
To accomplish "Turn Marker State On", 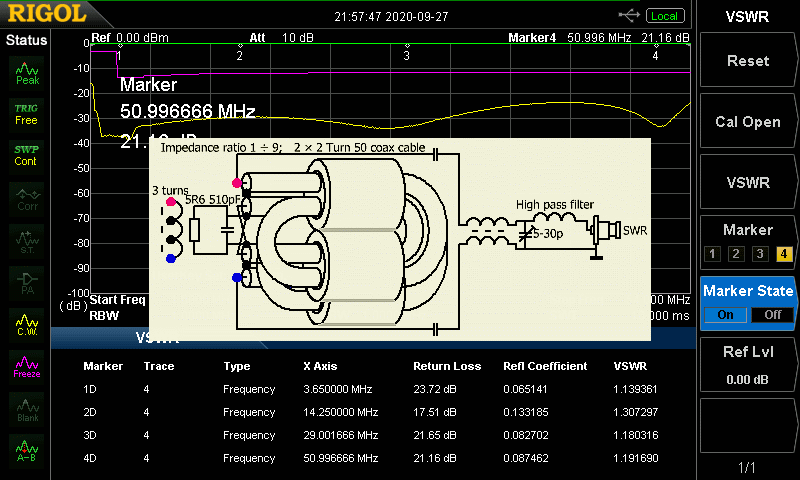I will click(x=726, y=314).
